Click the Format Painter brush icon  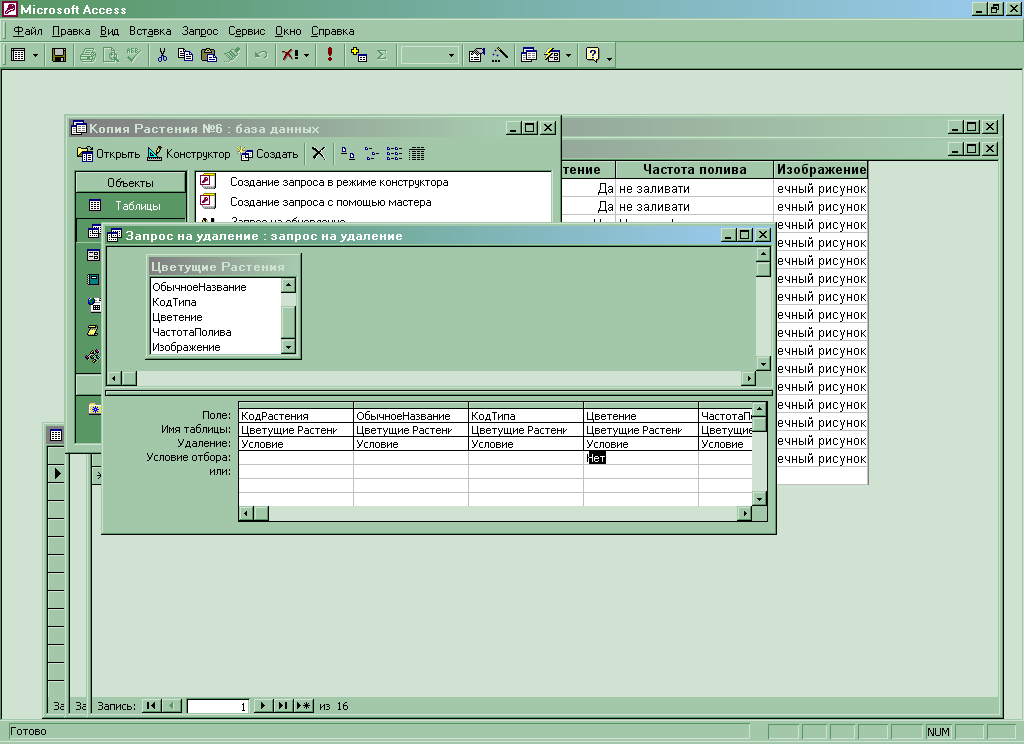coord(232,56)
